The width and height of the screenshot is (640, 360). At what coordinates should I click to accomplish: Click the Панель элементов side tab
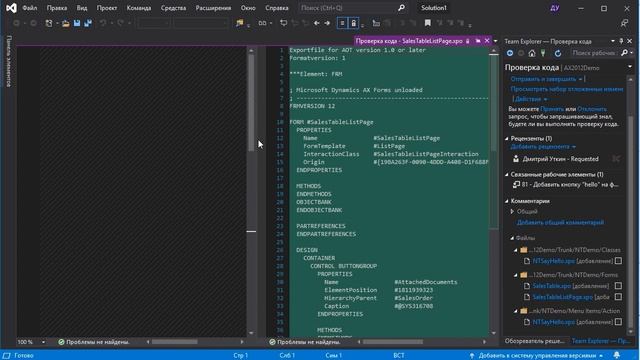[9, 61]
